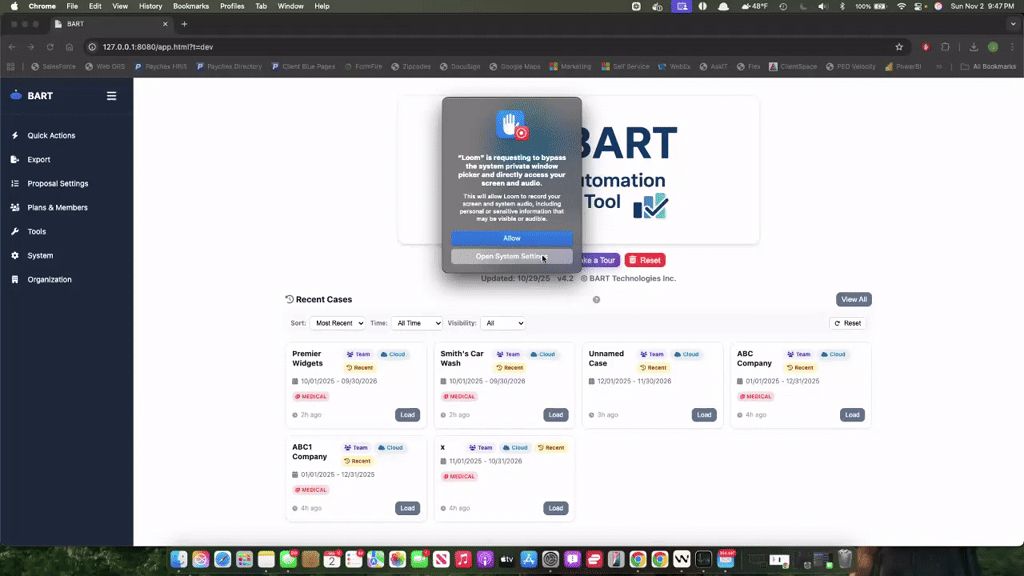Bookmark this page with the star icon
Screen dimensions: 1024x576
[899, 47]
